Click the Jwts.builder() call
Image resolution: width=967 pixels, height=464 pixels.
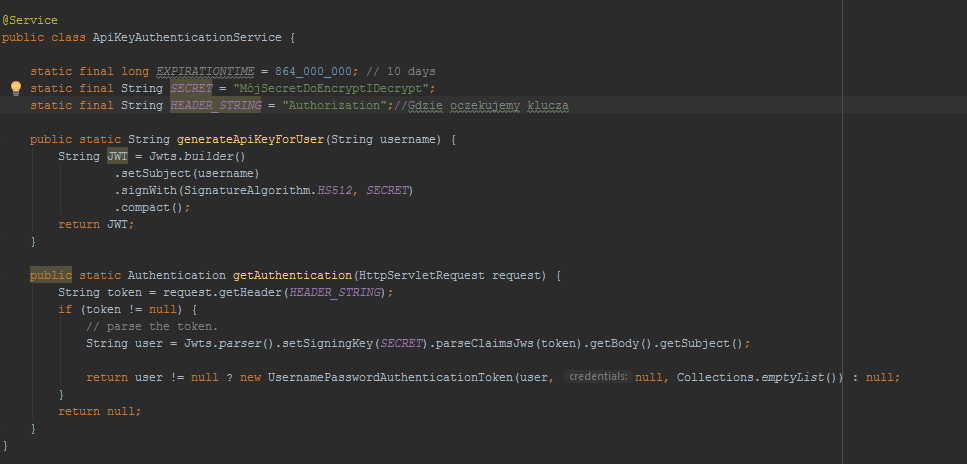tap(197, 156)
